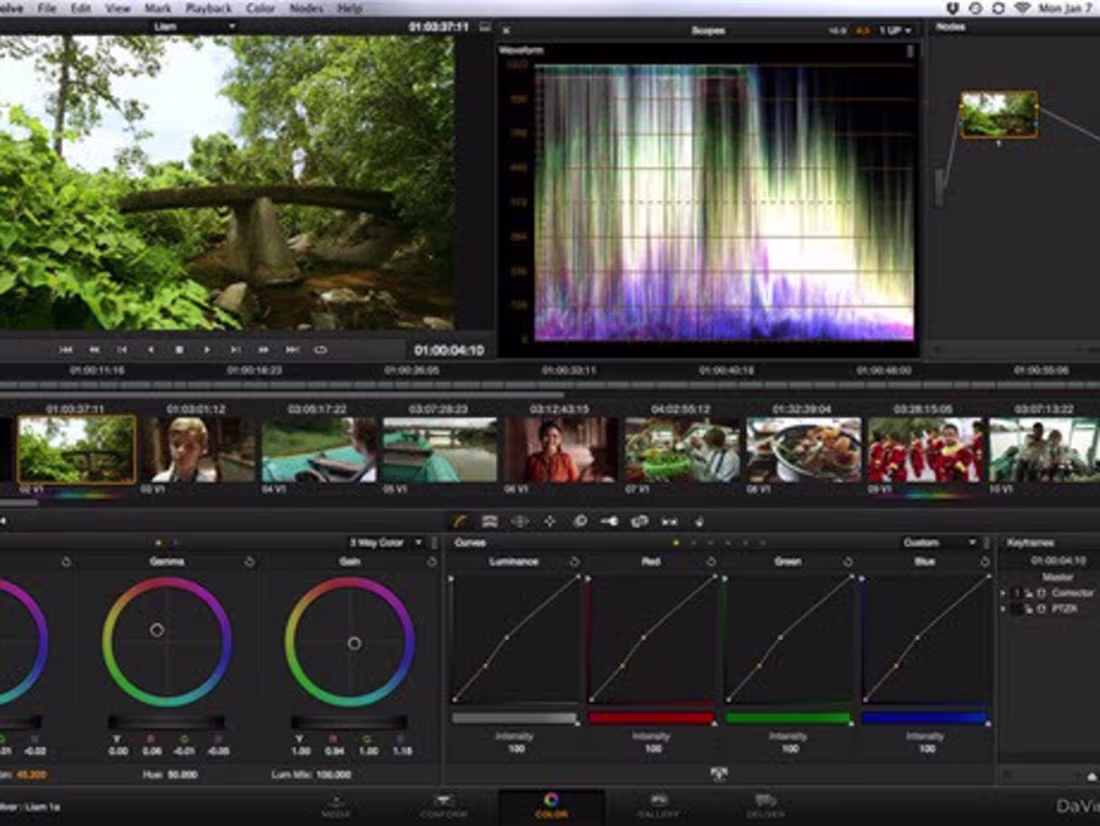
Task: Open the Blur palette icon
Action: click(x=580, y=521)
